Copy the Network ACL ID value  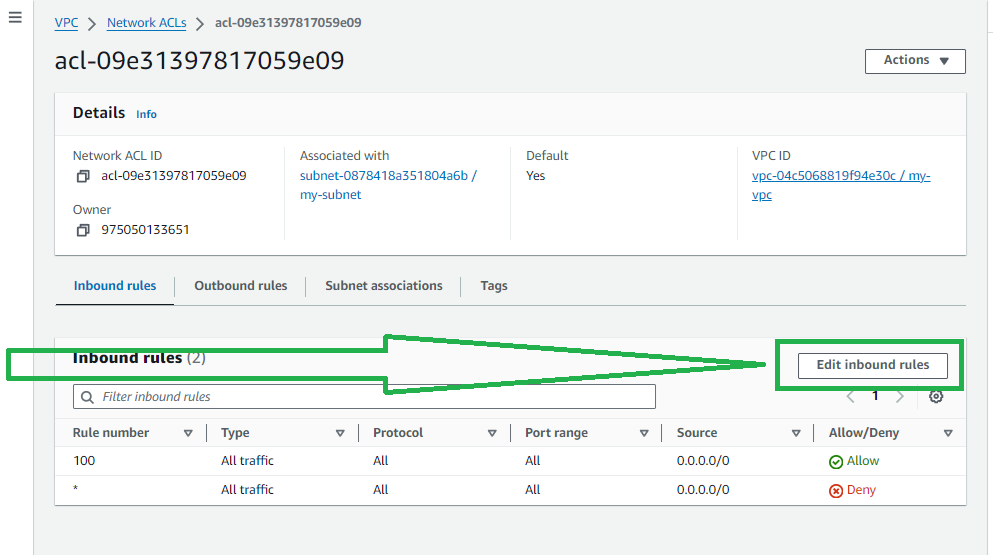(83, 176)
